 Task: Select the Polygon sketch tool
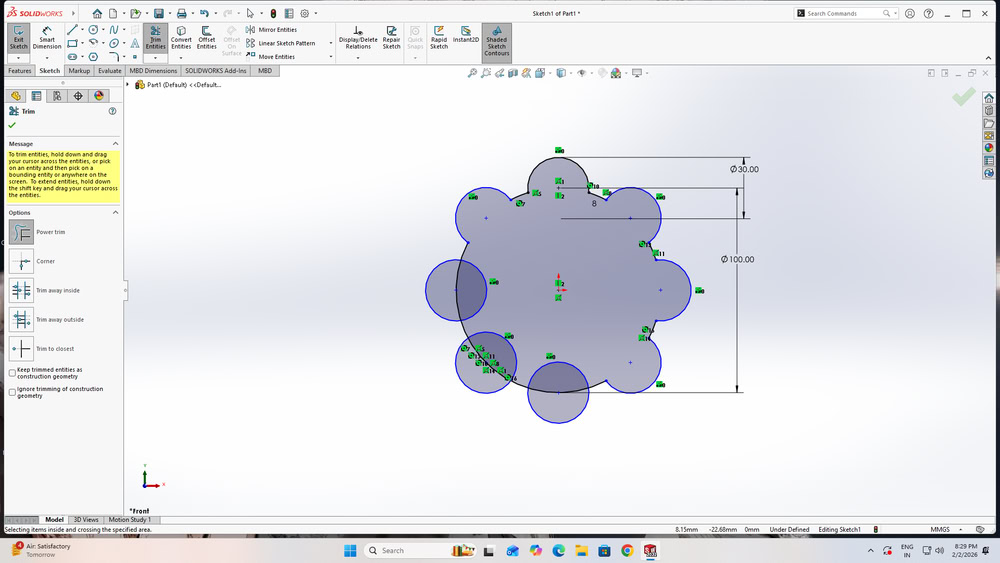93,57
